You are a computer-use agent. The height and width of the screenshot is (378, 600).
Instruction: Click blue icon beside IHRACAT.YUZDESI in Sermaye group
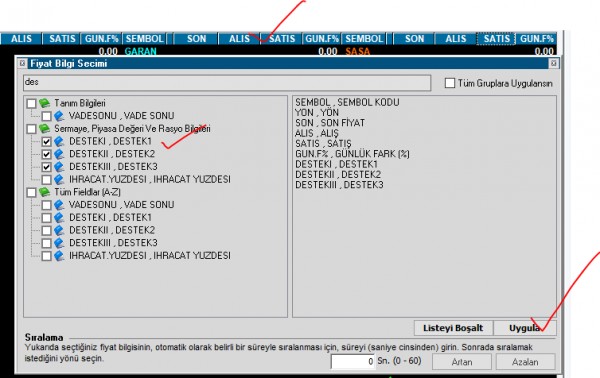click(x=59, y=179)
